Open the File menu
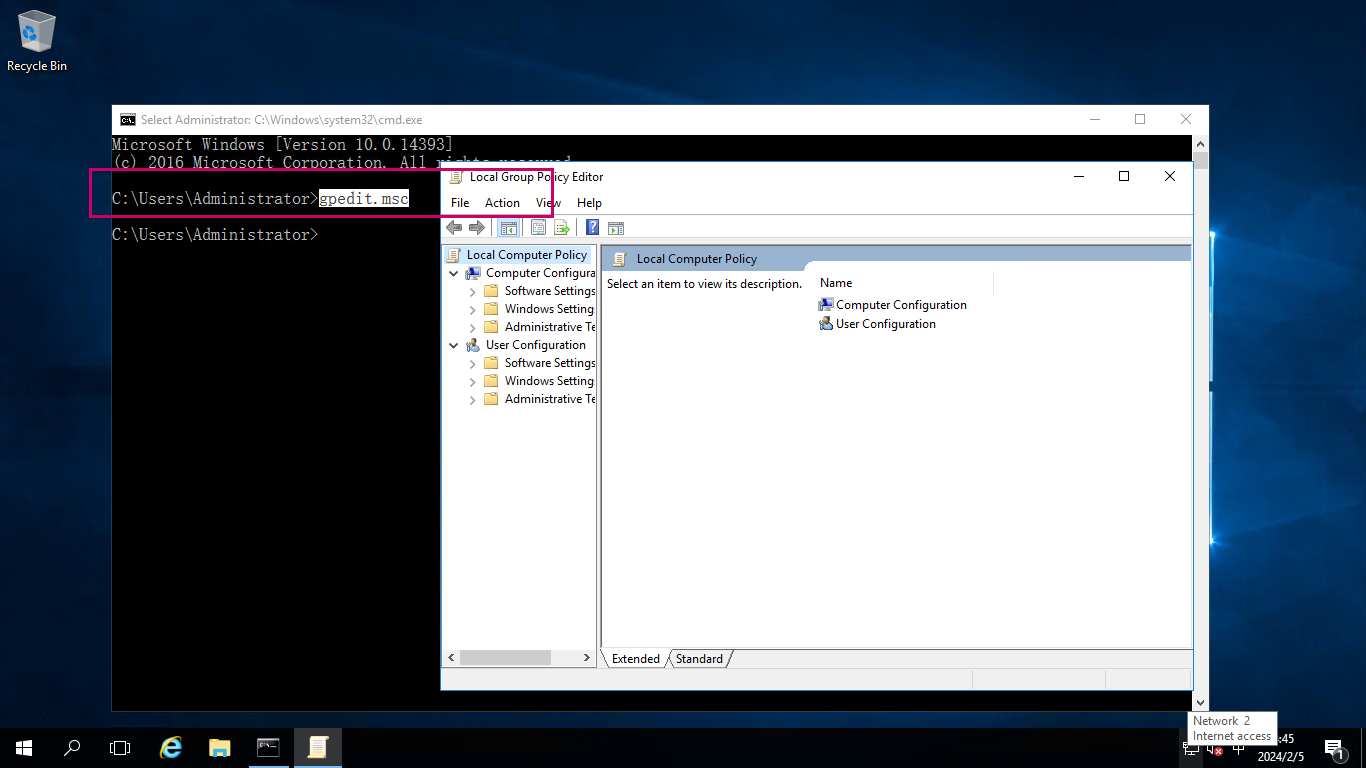The image size is (1366, 768). [x=460, y=203]
